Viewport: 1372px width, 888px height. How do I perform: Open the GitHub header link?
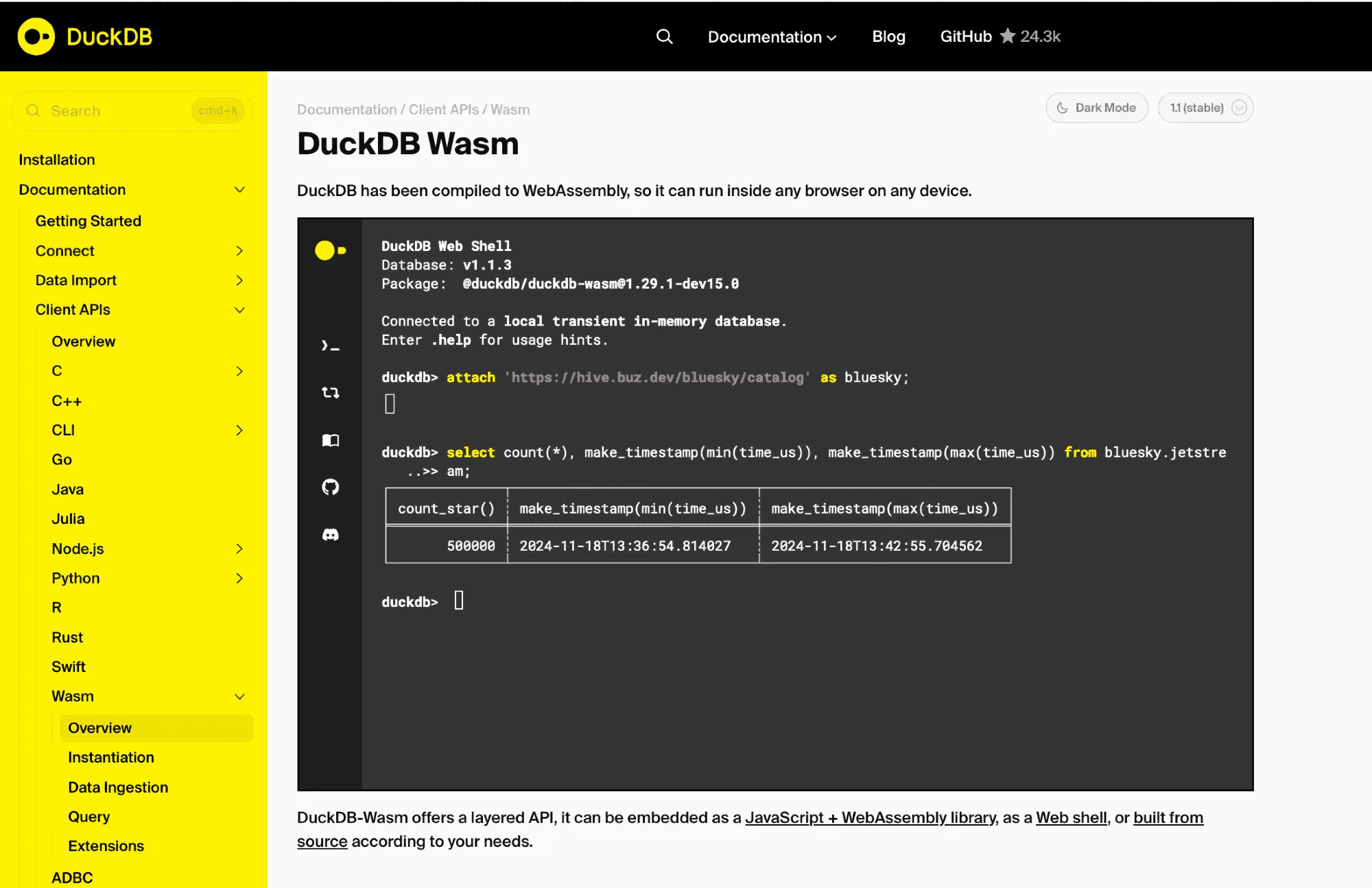pyautogui.click(x=966, y=36)
